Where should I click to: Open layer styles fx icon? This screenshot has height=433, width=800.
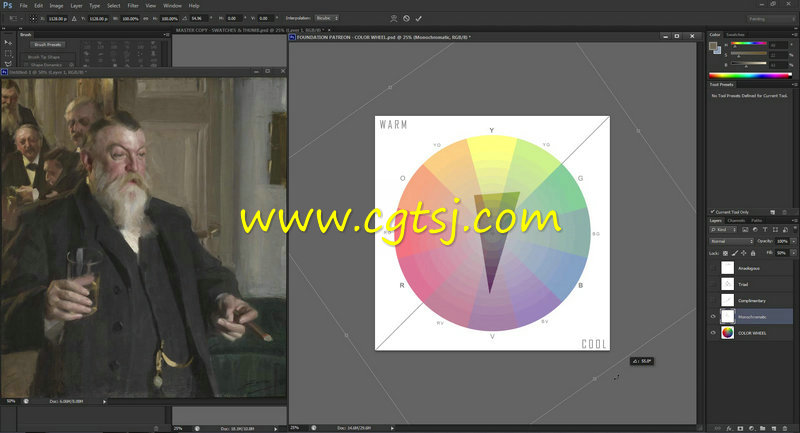click(x=729, y=428)
